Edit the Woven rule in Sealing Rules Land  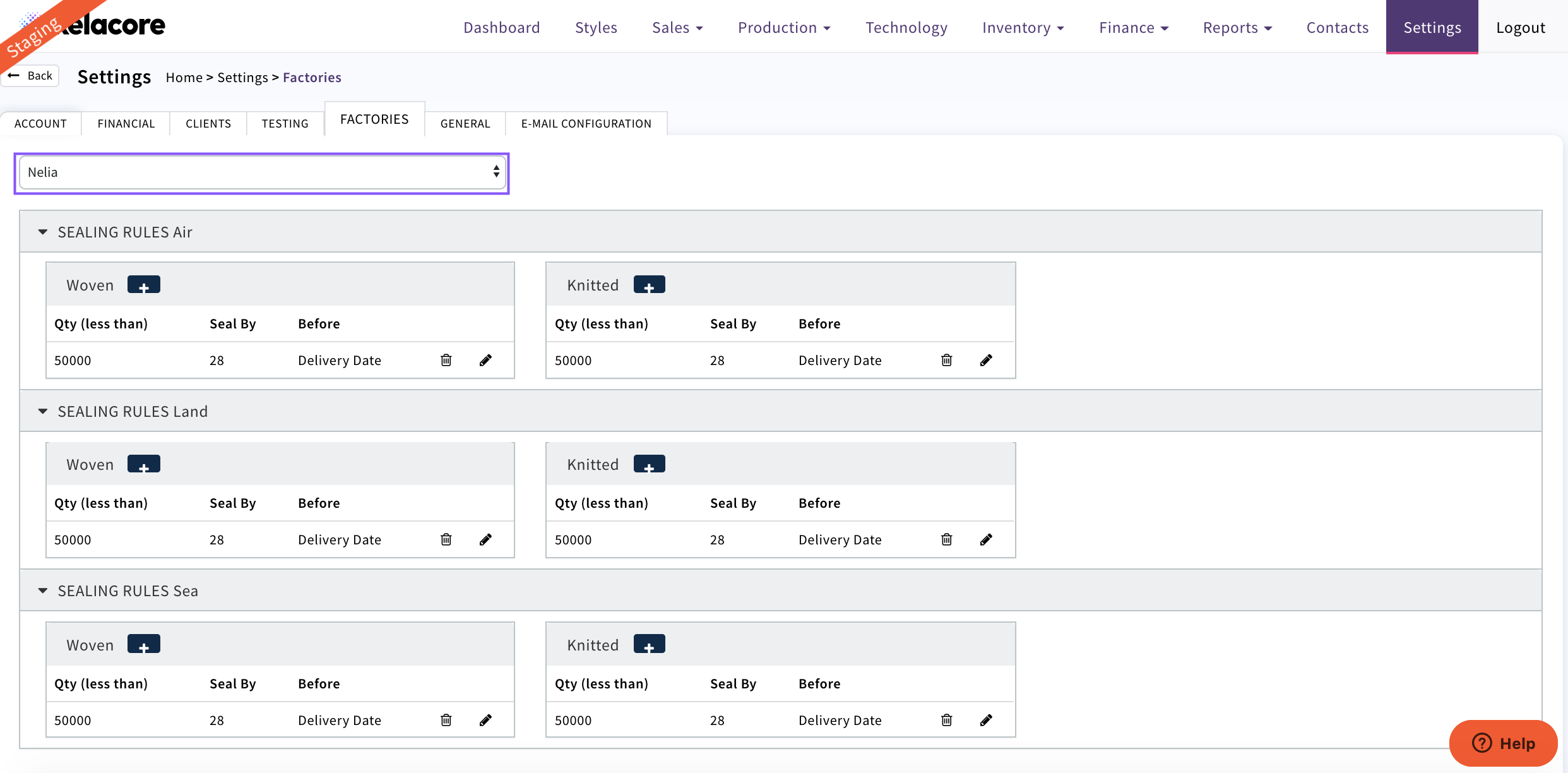485,539
